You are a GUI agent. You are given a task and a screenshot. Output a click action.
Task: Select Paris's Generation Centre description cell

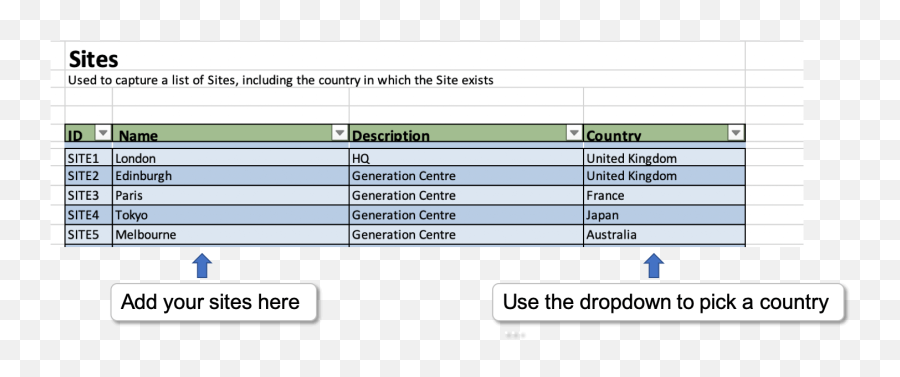coord(466,196)
